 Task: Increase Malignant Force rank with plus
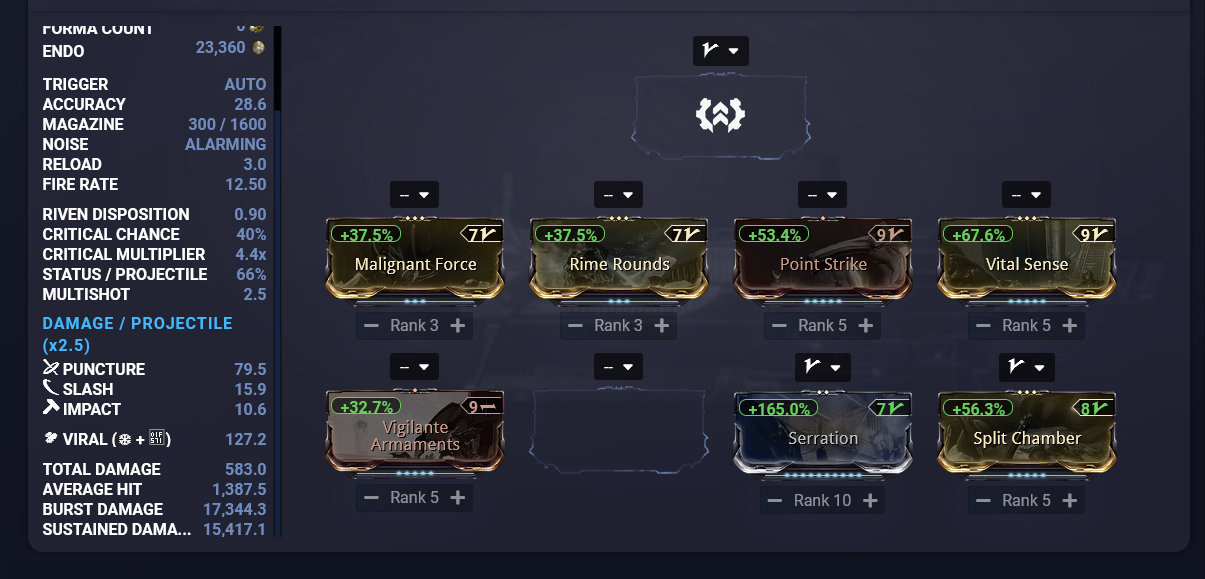pyautogui.click(x=458, y=325)
